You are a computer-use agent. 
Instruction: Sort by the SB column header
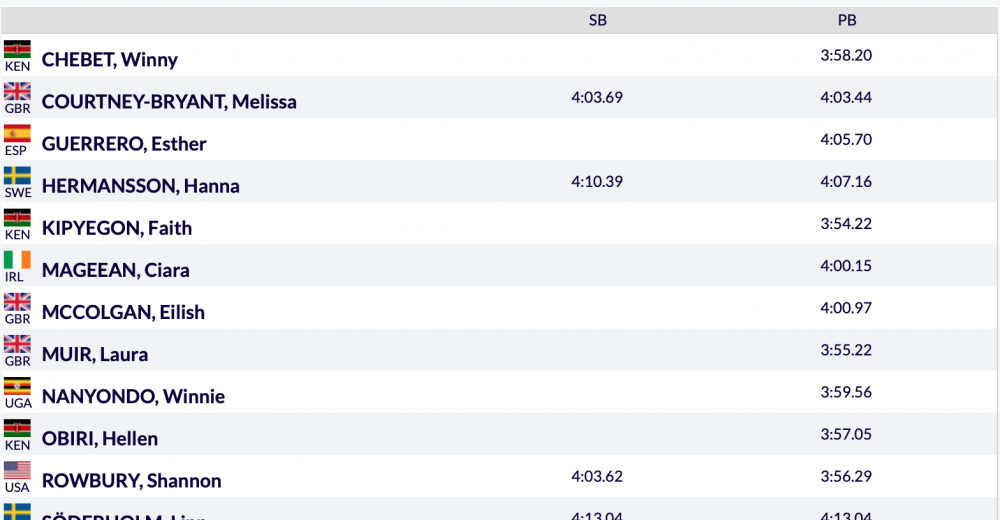point(598,20)
